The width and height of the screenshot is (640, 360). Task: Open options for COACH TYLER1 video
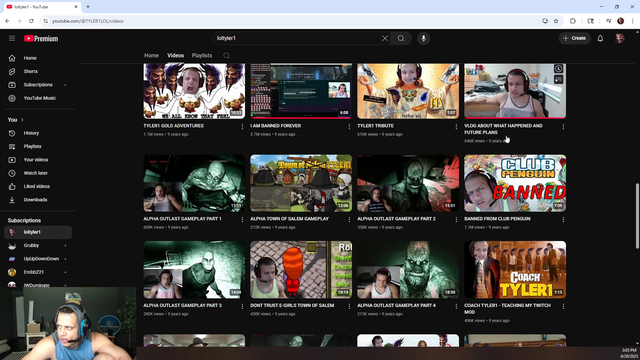563,306
